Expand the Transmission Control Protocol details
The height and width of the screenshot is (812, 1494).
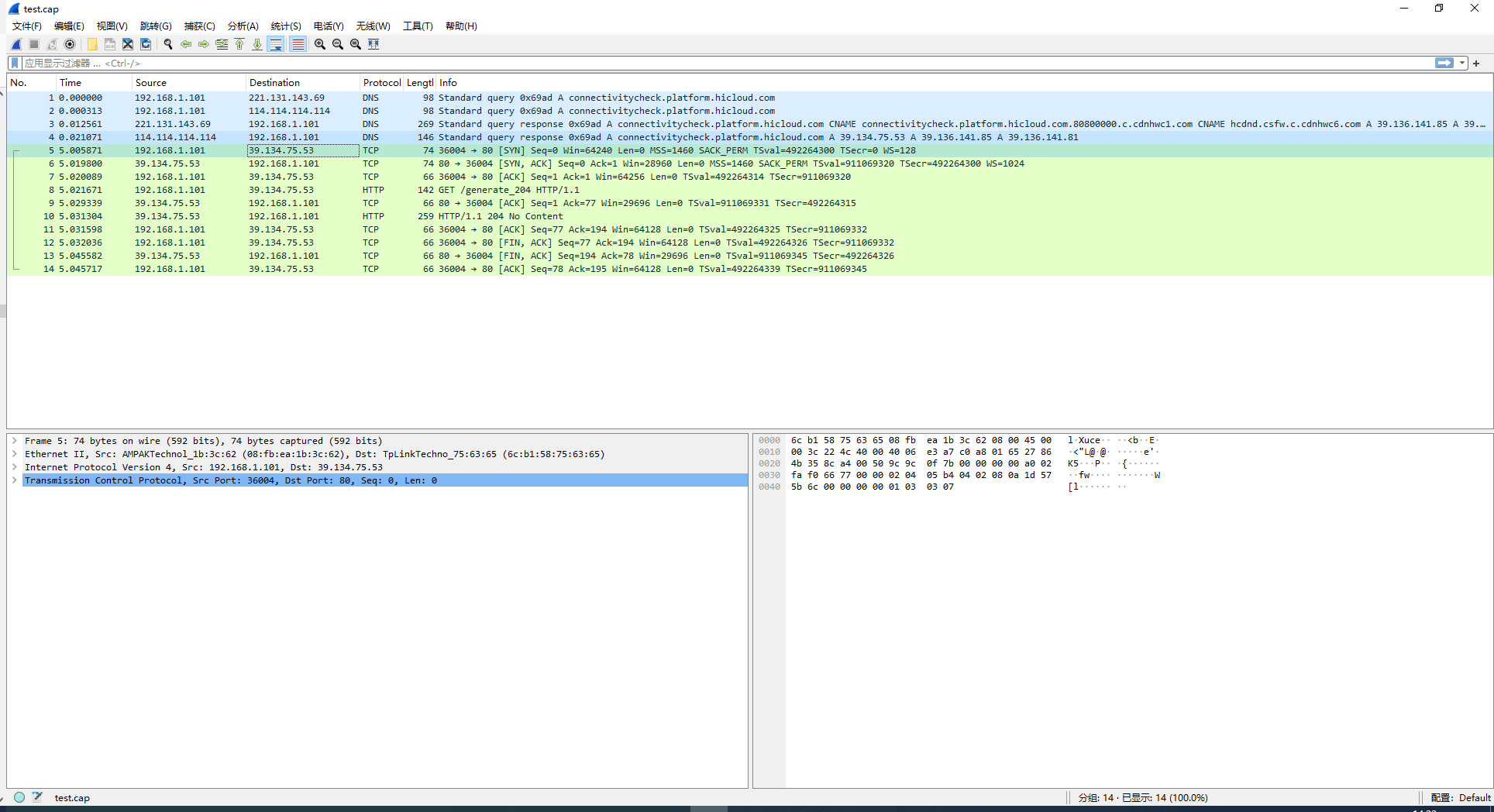15,480
